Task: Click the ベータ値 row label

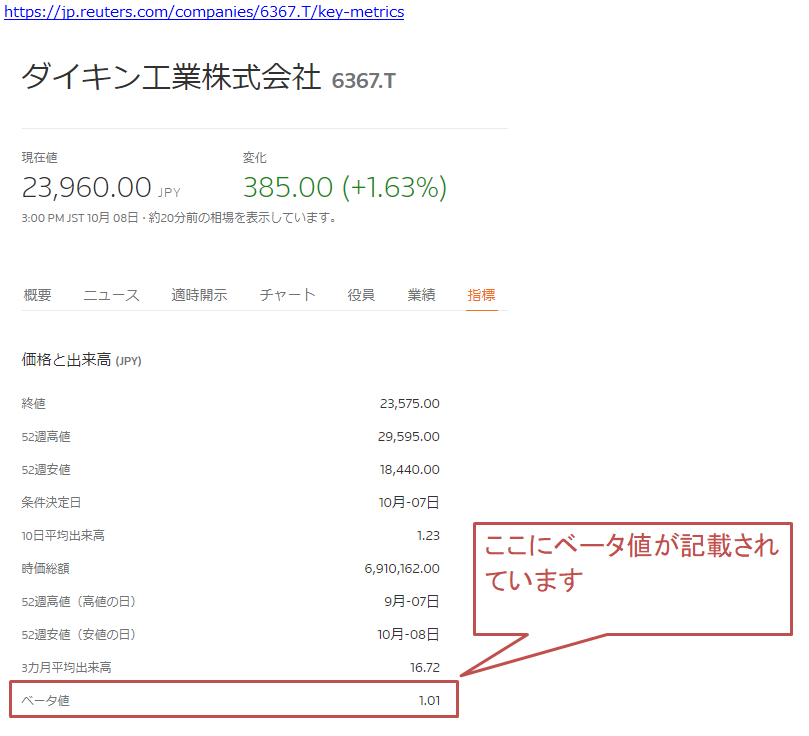Action: pos(45,700)
